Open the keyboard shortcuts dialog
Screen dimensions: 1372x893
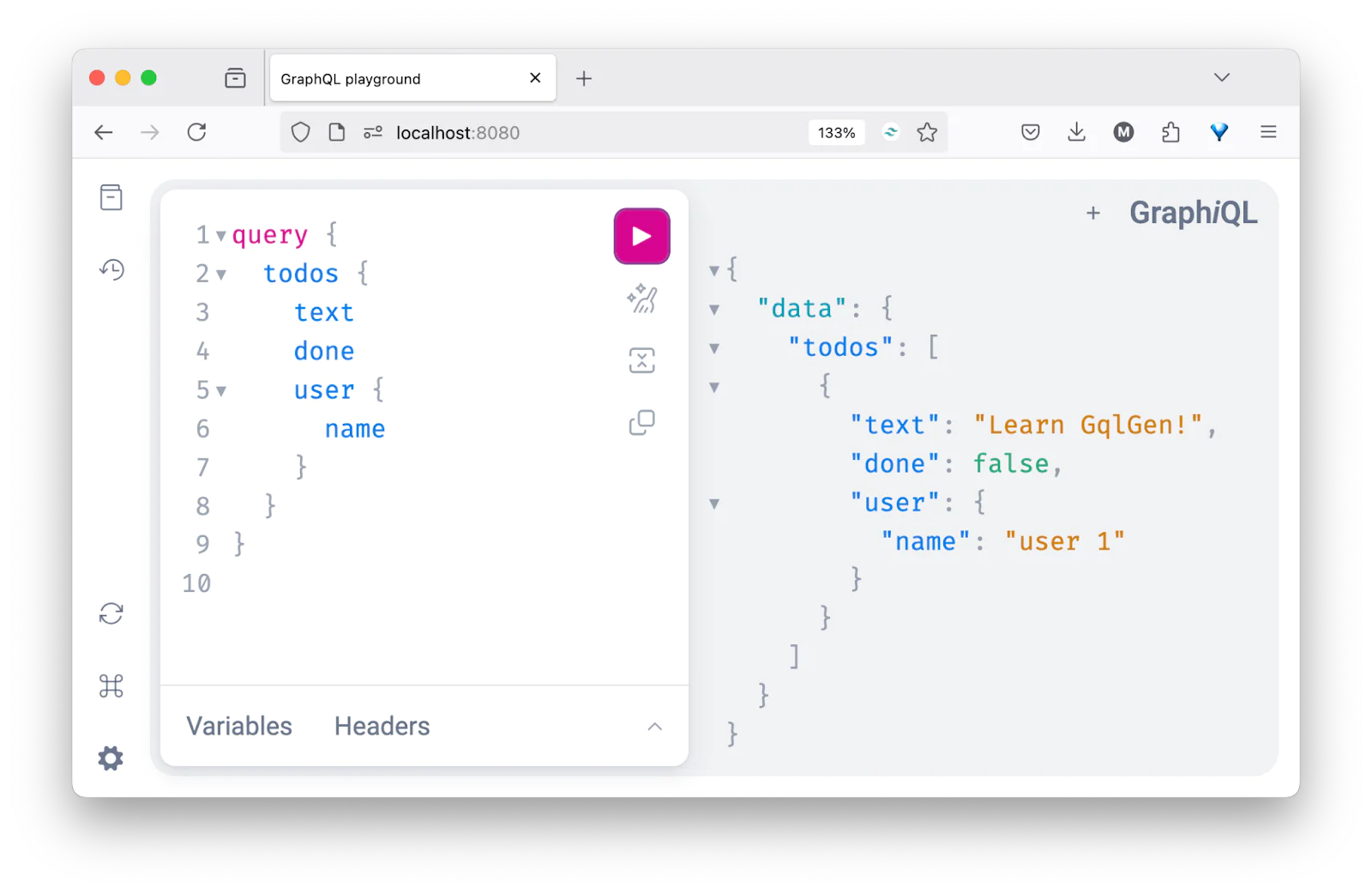pos(111,685)
